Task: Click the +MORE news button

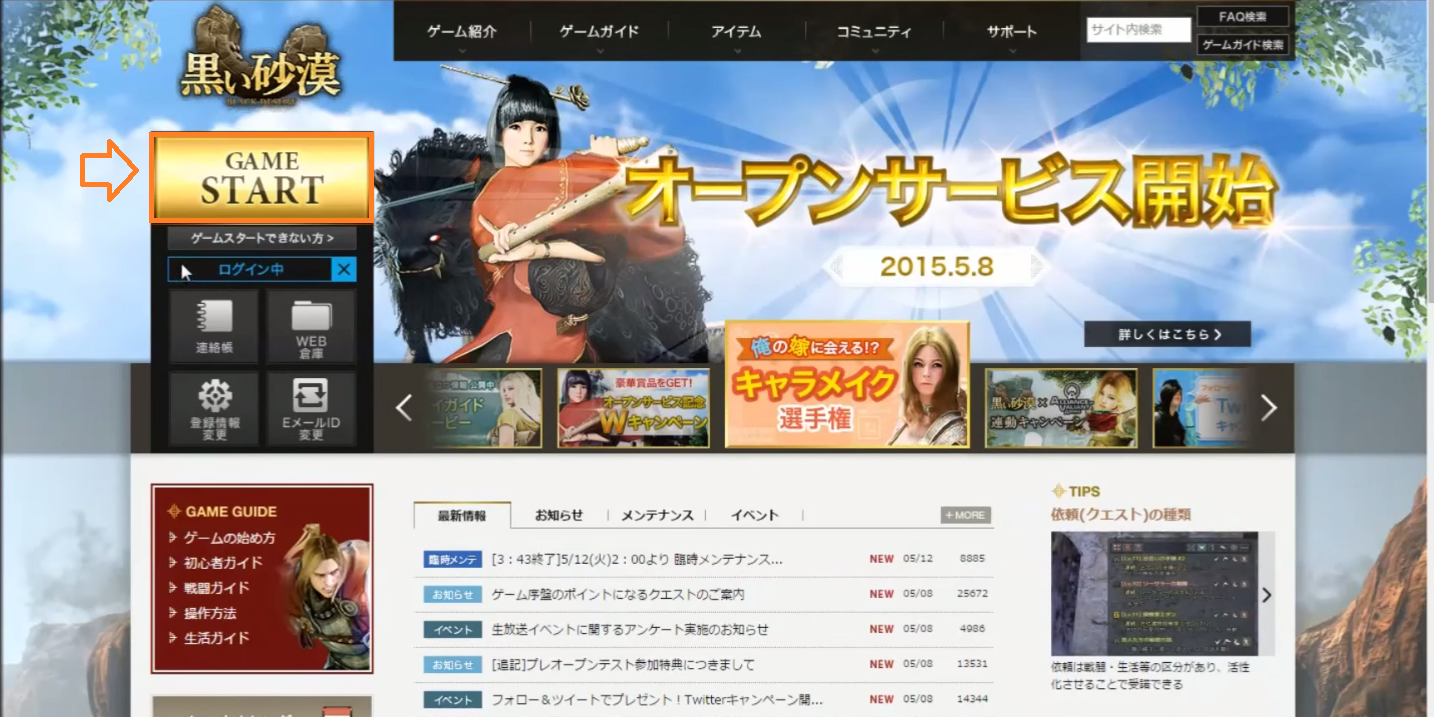Action: coord(965,515)
